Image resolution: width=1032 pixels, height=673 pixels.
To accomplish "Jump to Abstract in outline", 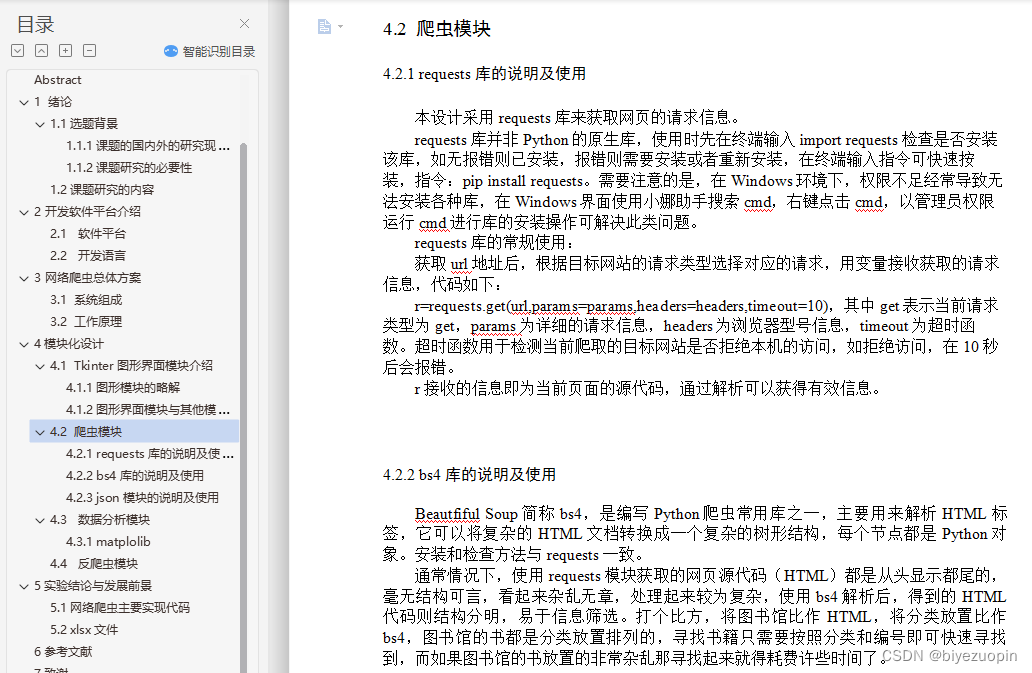I will coord(58,80).
